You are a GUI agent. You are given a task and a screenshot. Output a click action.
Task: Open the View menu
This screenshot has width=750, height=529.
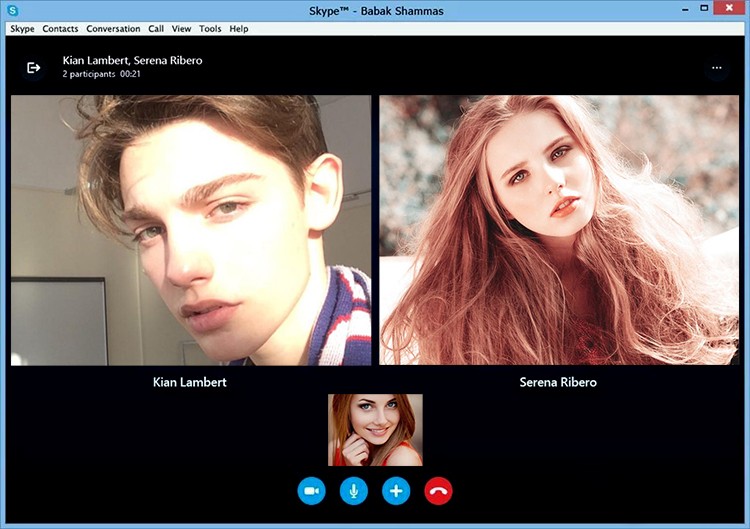click(x=181, y=29)
